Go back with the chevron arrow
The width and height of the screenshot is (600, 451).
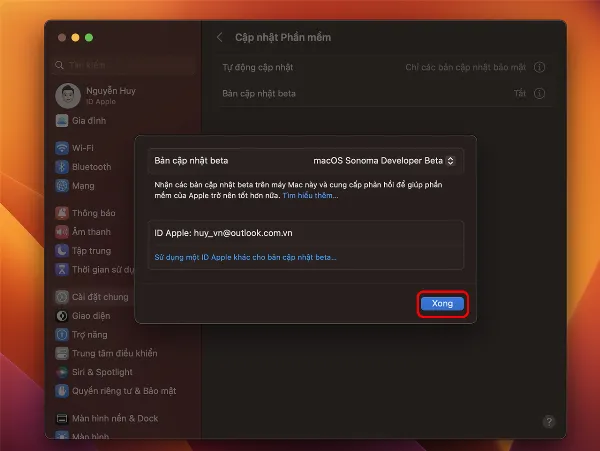coord(220,37)
